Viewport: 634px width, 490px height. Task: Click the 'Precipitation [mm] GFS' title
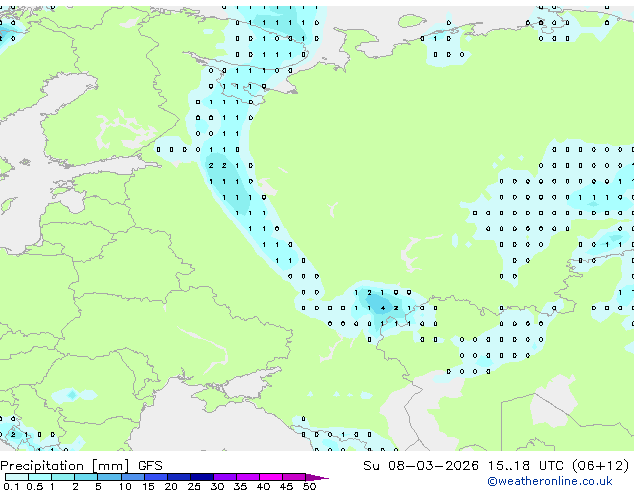click(81, 466)
